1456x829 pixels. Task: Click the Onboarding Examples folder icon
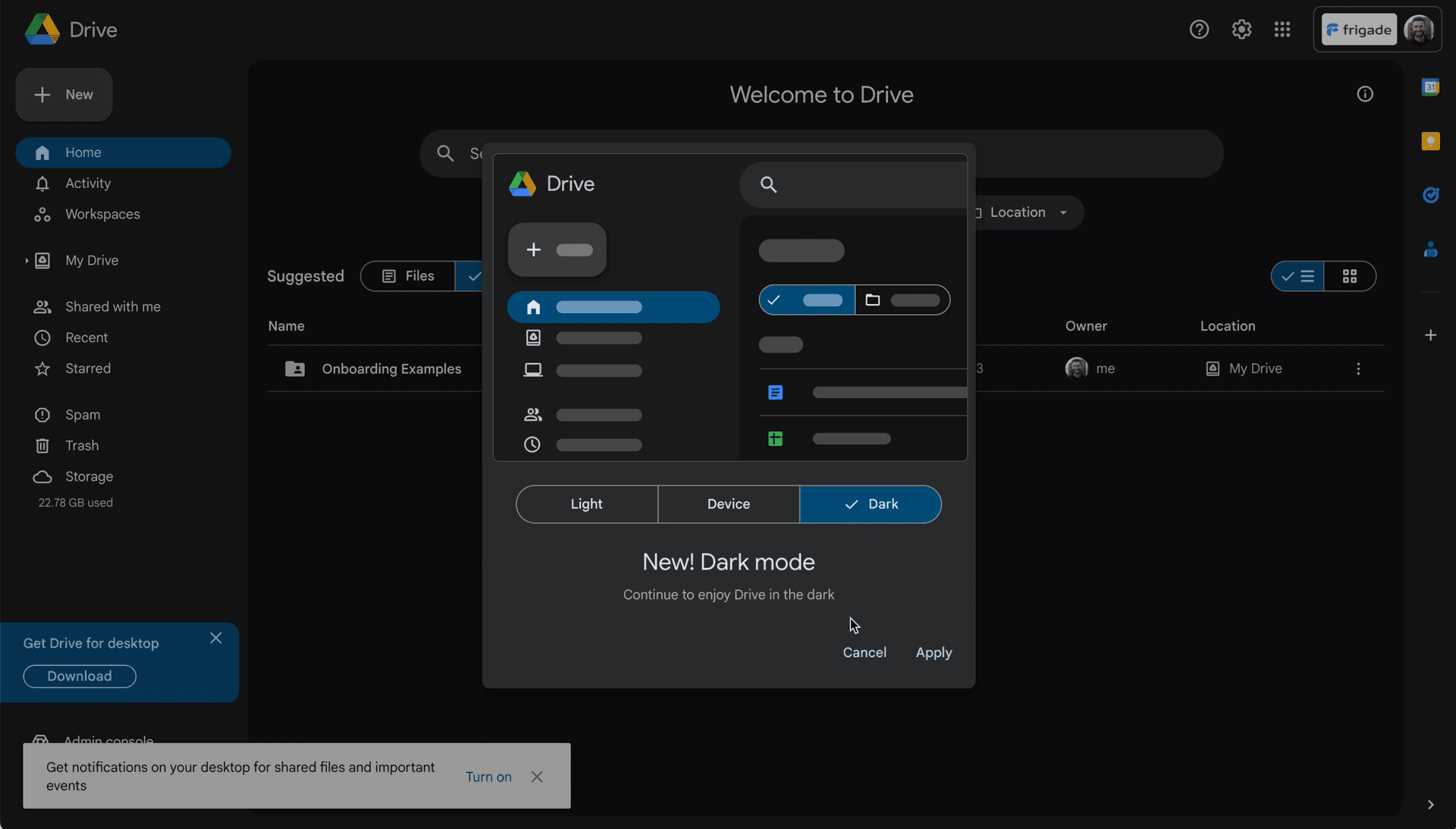(x=295, y=369)
